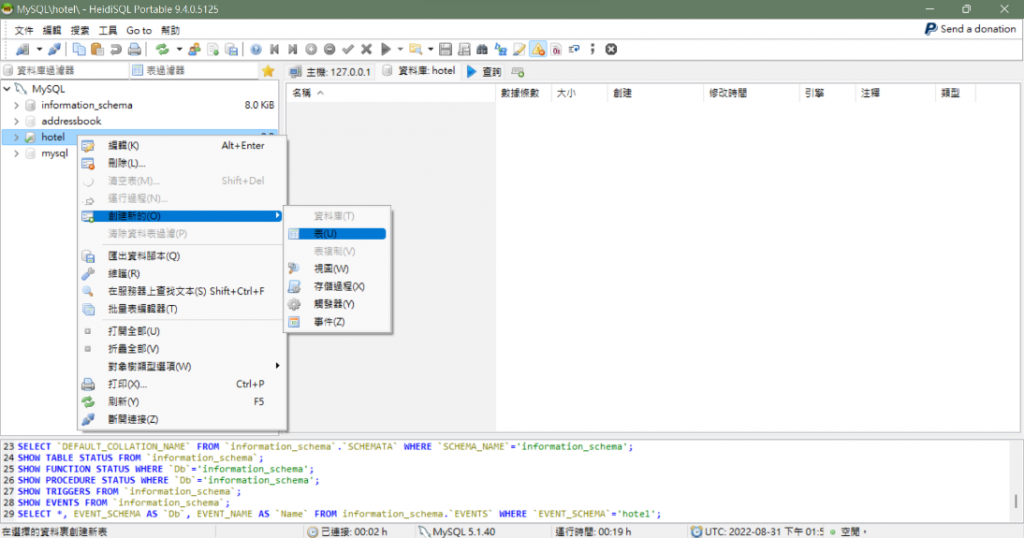Jump to last row toolbar icon
Screen dimensions: 1024x538
(293, 50)
